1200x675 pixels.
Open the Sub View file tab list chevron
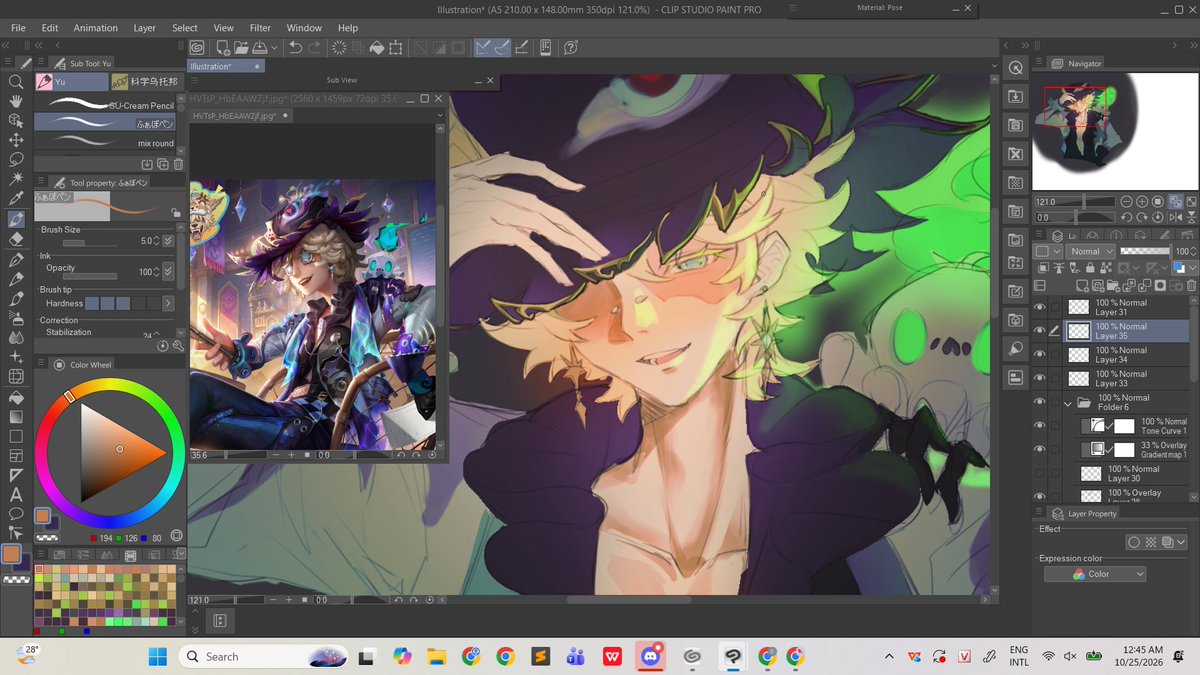pyautogui.click(x=441, y=116)
